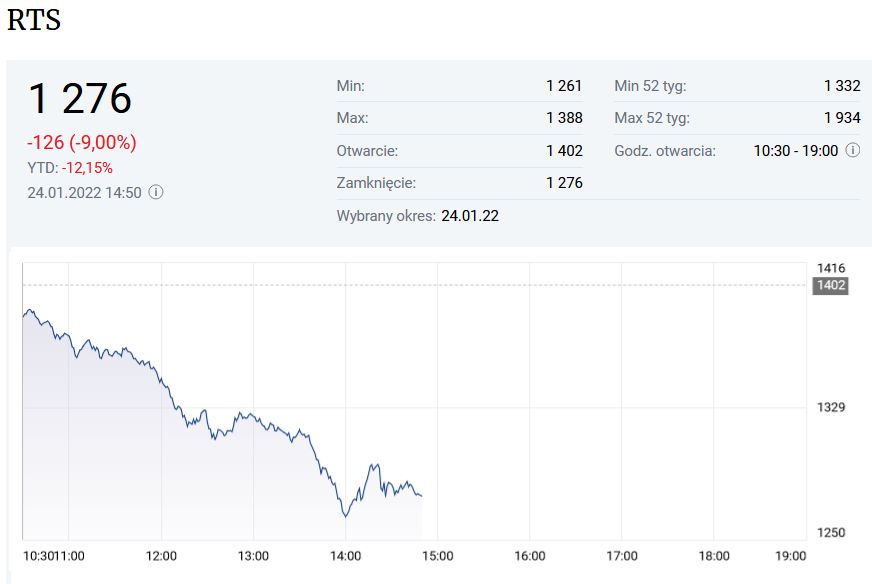Click the 12:00 label on time axis

[161, 555]
